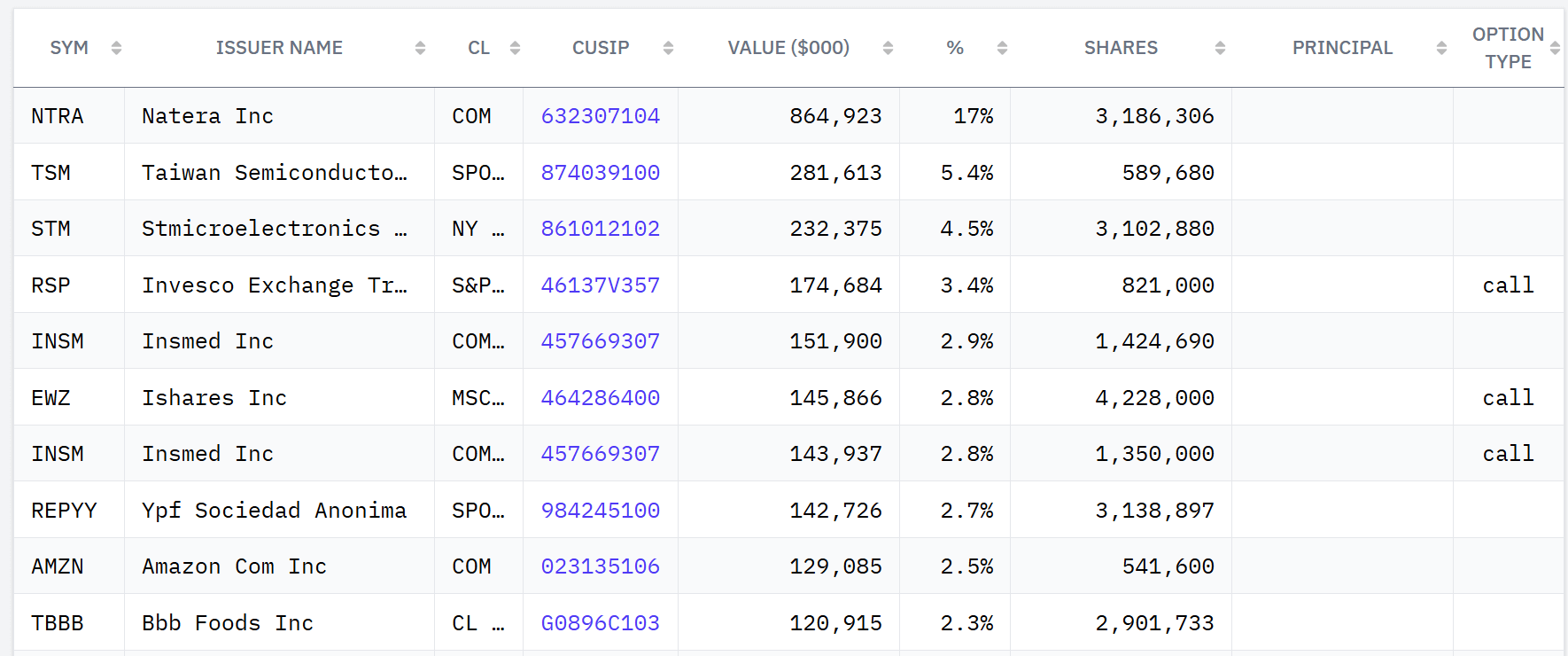Sort by CL column arrows icon
The width and height of the screenshot is (1568, 656).
coord(515,48)
